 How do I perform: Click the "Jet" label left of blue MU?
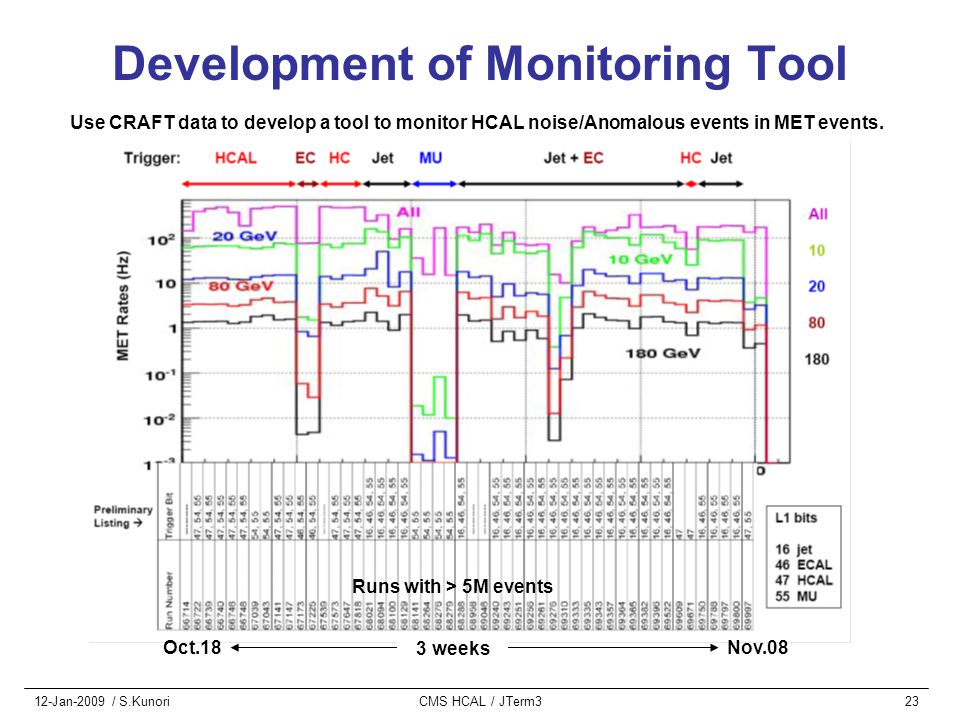pos(383,158)
